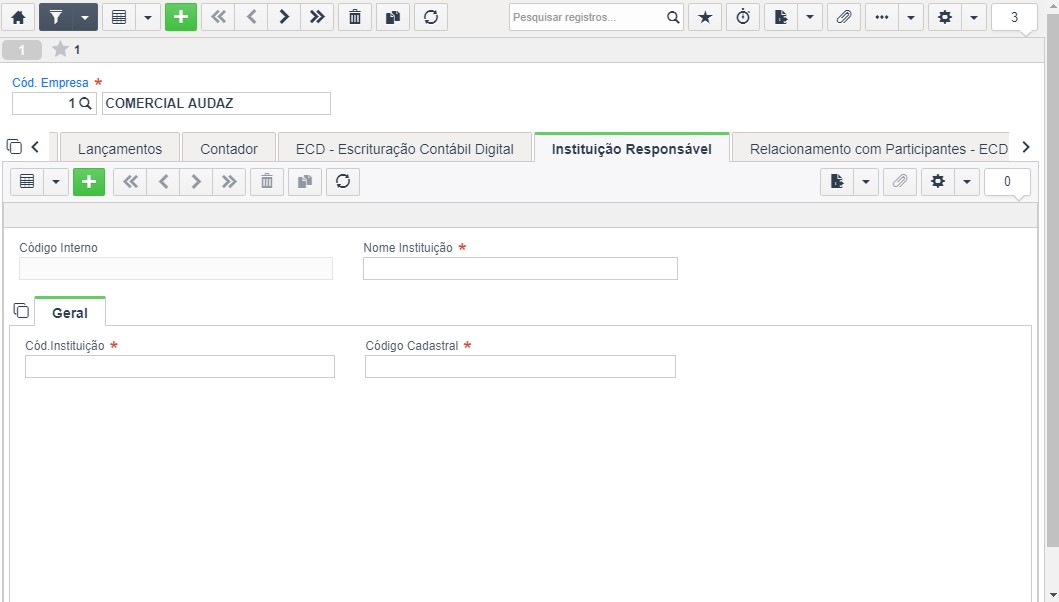Show more tabs with right chevron

pyautogui.click(x=1026, y=147)
